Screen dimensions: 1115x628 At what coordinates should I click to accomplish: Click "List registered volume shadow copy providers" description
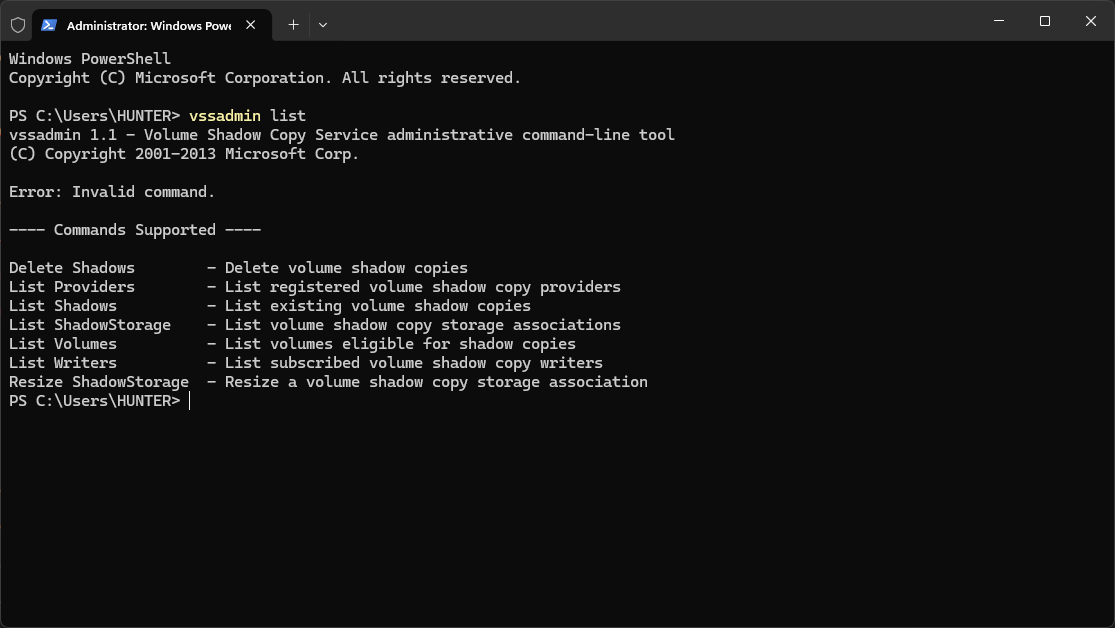tap(422, 287)
